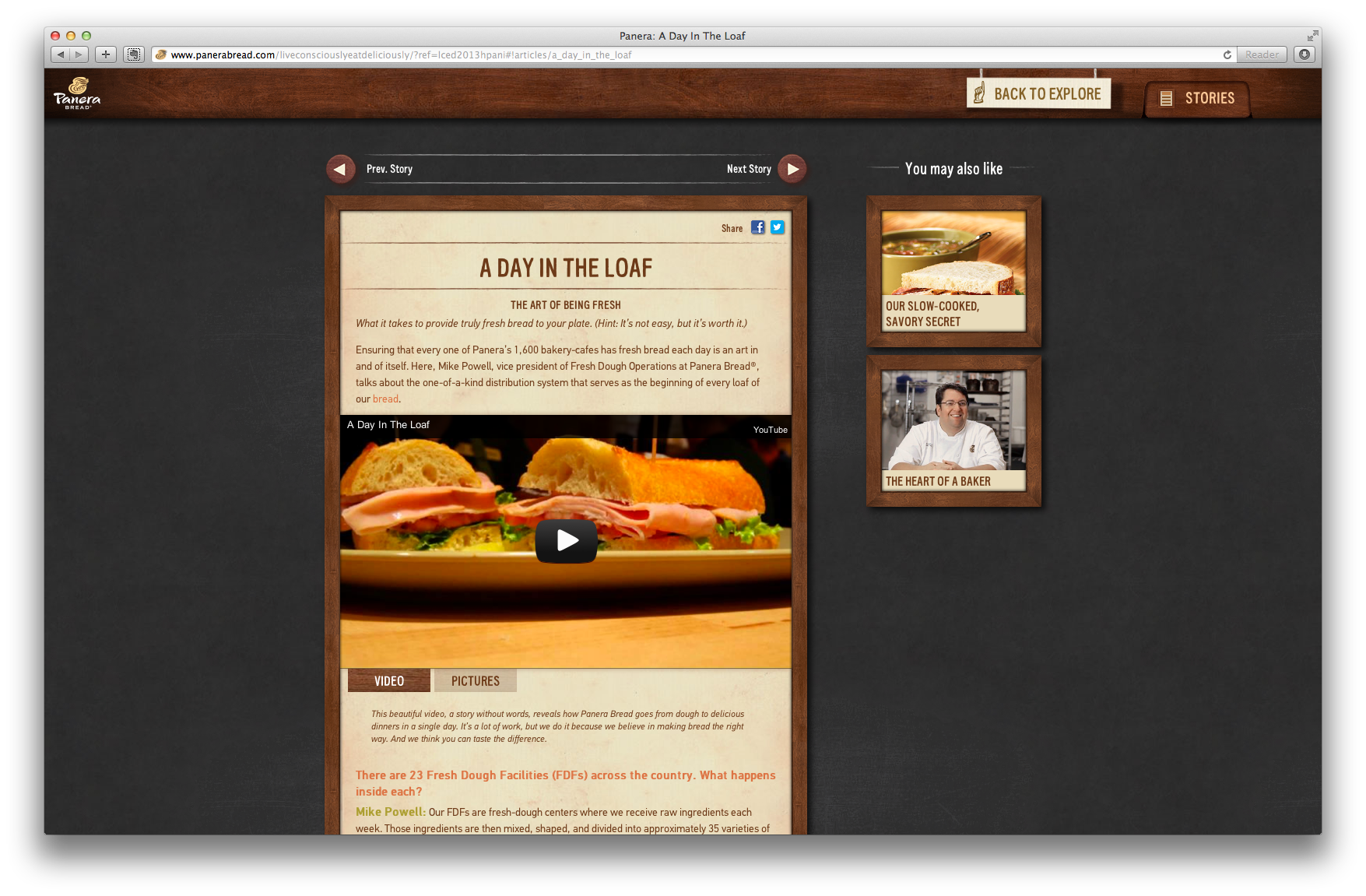Open the Prev. Story link
The image size is (1366, 896).
389,169
